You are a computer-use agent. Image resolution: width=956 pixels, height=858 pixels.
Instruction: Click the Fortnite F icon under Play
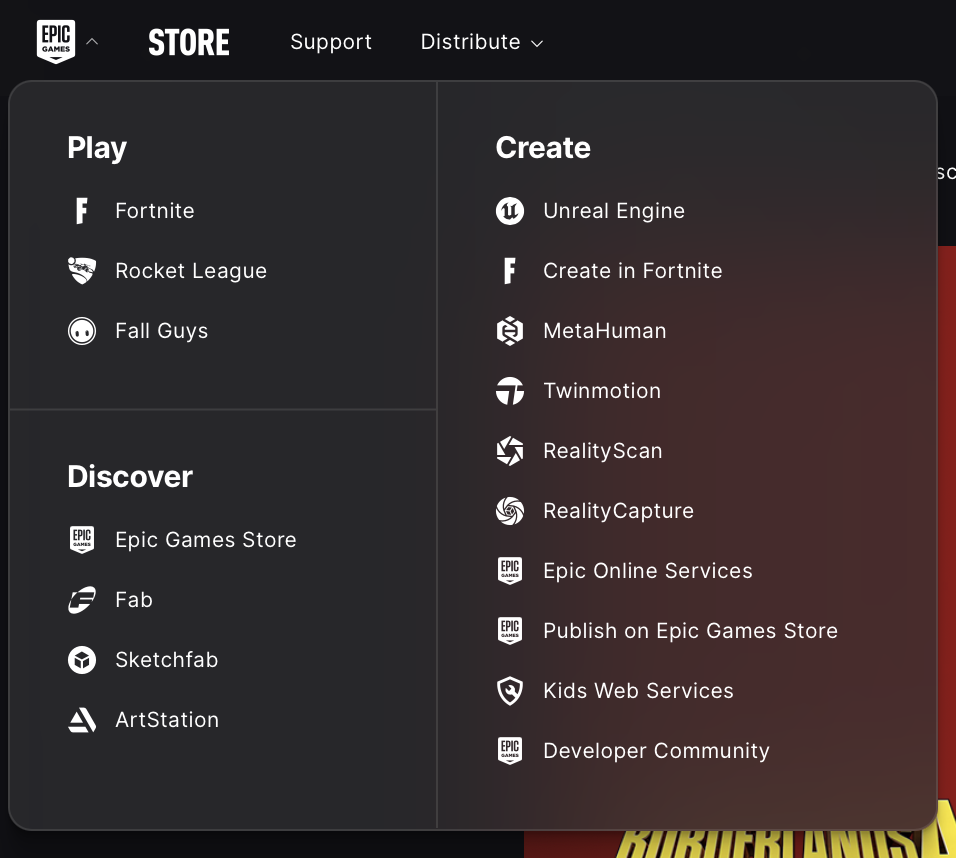click(x=82, y=211)
